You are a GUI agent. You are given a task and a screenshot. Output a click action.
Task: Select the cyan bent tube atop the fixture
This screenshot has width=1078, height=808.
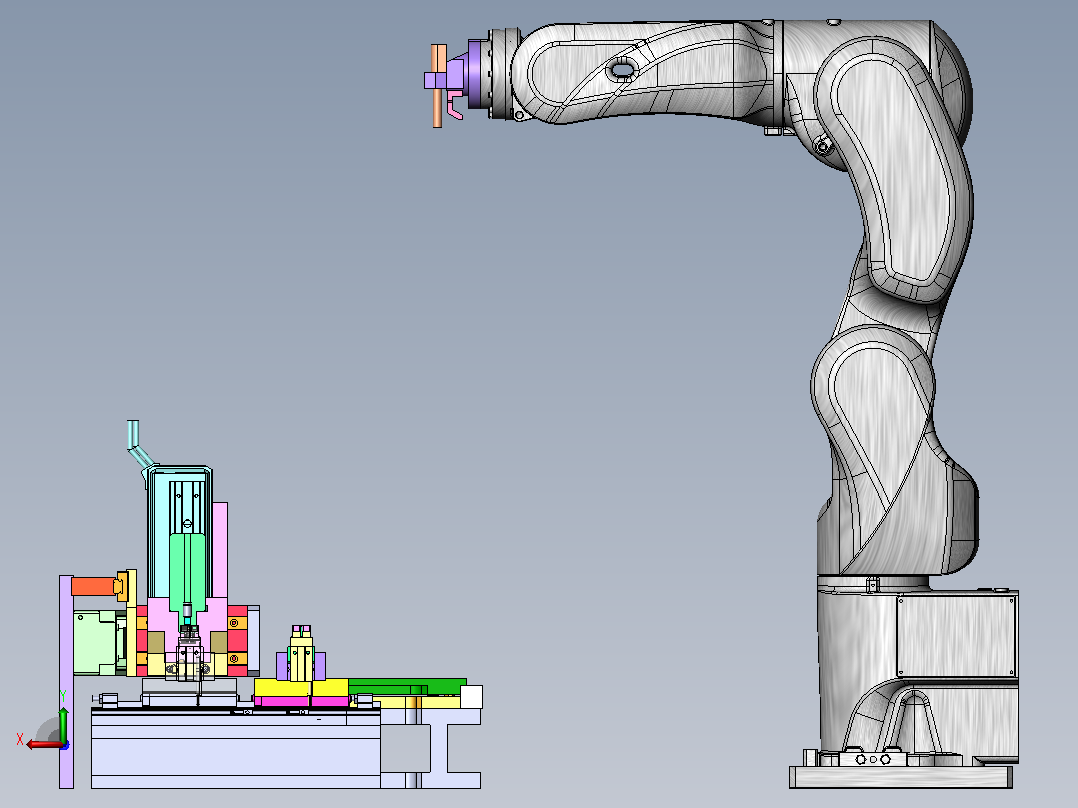pyautogui.click(x=140, y=445)
